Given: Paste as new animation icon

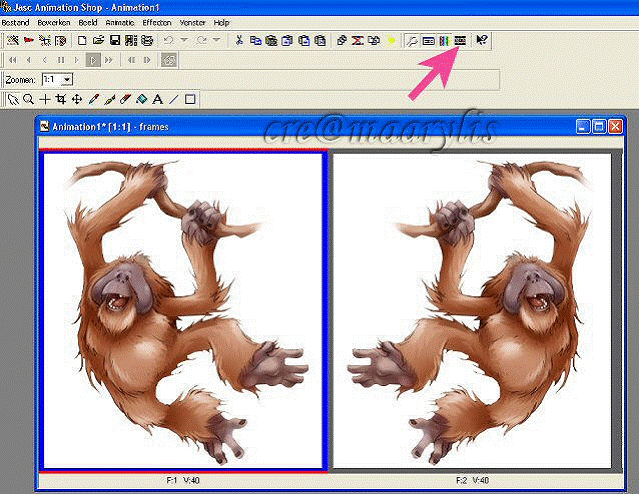Looking at the screenshot, I should click(271, 40).
